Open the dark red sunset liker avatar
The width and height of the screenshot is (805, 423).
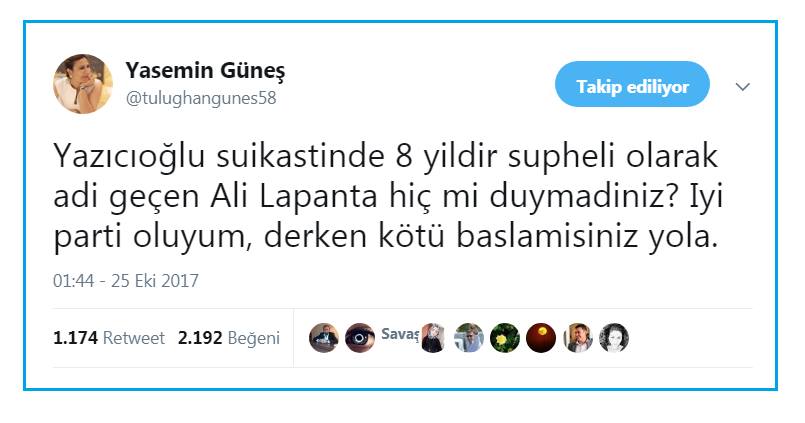pyautogui.click(x=541, y=338)
